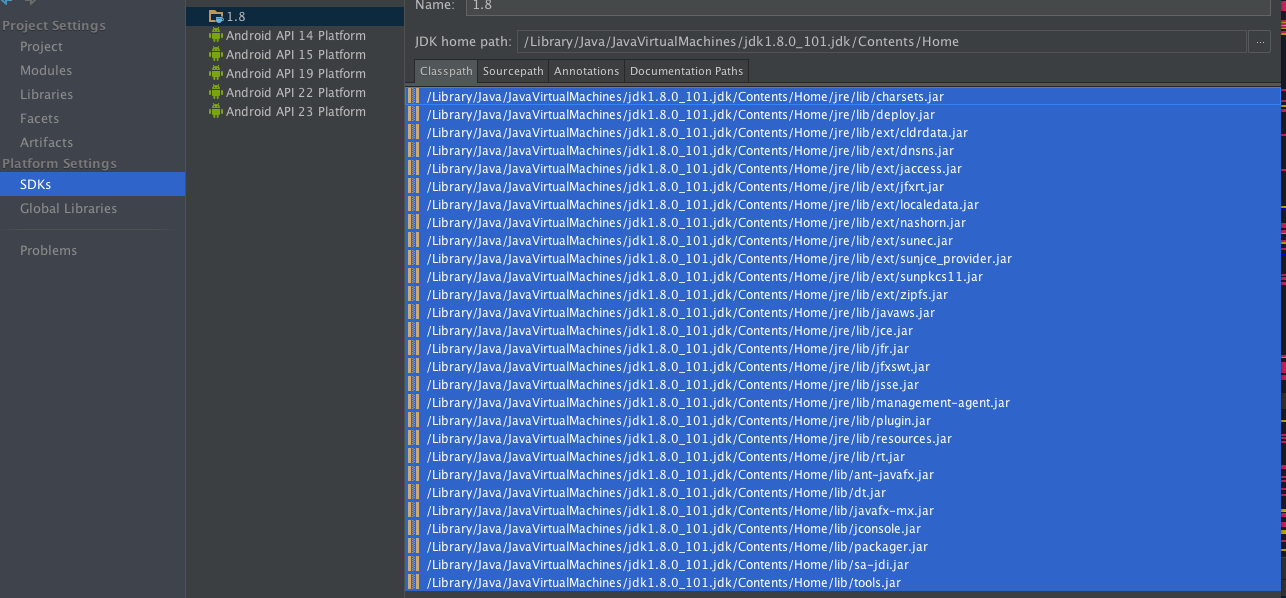Click the jar icon of jconsole.jar row
This screenshot has width=1286, height=598.
pos(414,529)
